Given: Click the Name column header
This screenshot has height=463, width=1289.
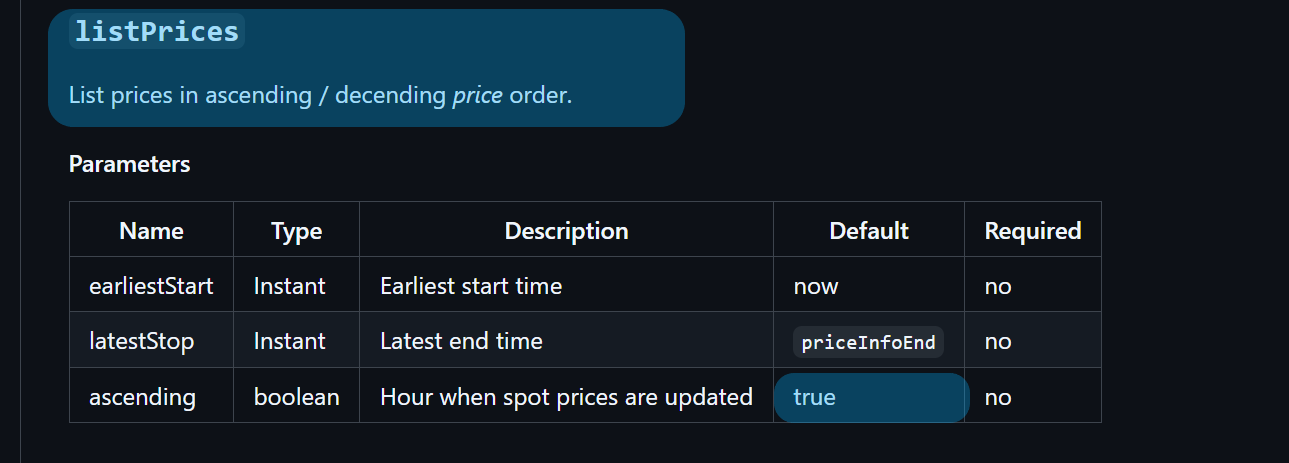Looking at the screenshot, I should coord(151,231).
